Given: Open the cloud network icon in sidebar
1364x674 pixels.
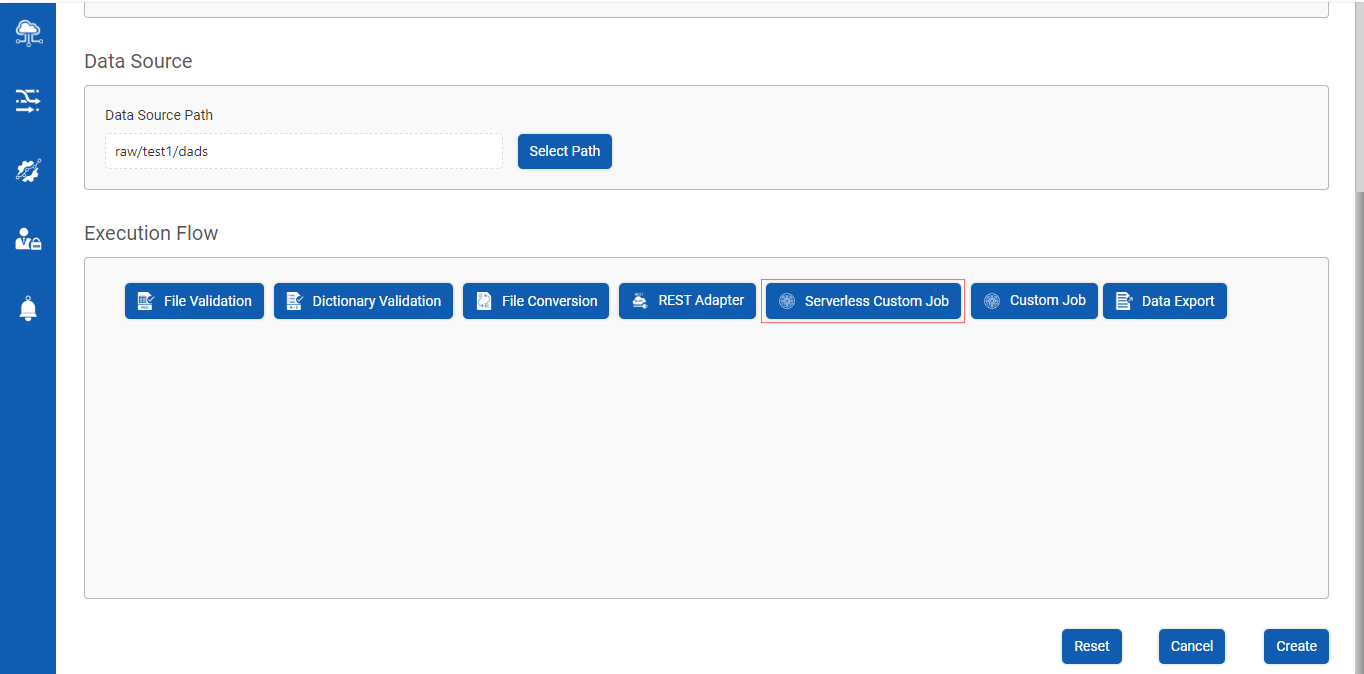Looking at the screenshot, I should pos(27,33).
